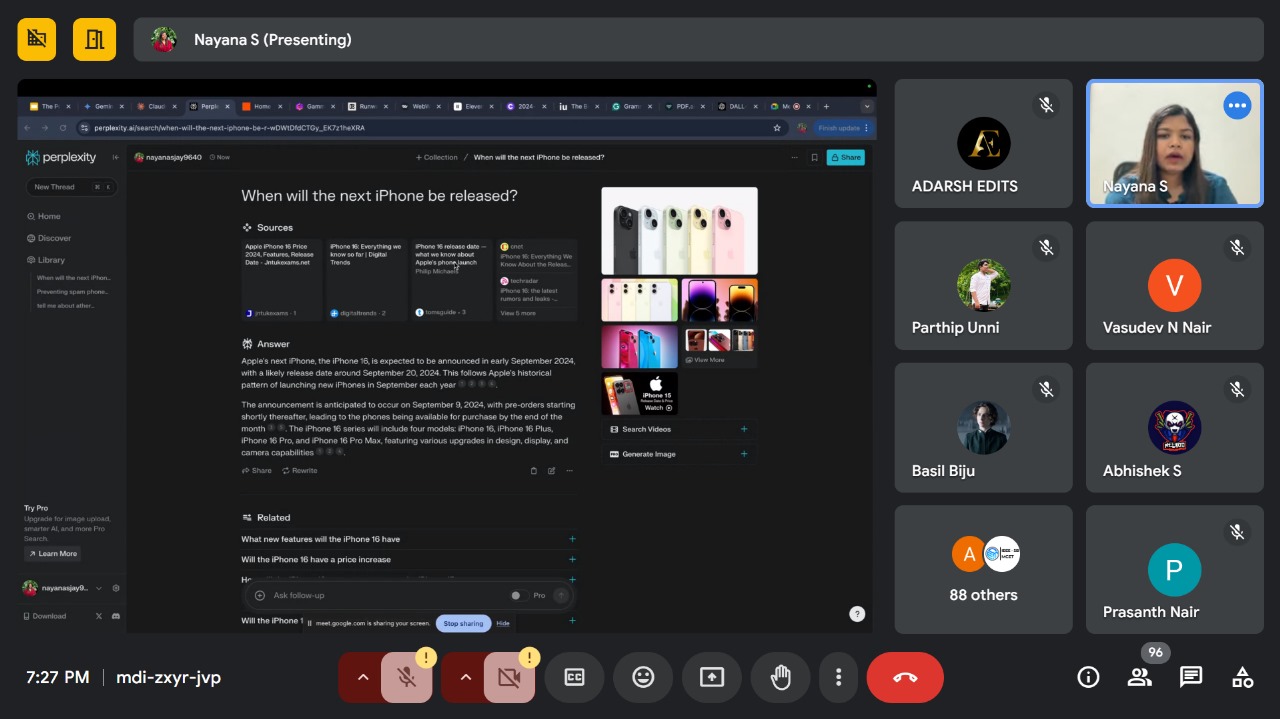The width and height of the screenshot is (1280, 719).
Task: Click the browser back arrow
Action: pos(27,128)
